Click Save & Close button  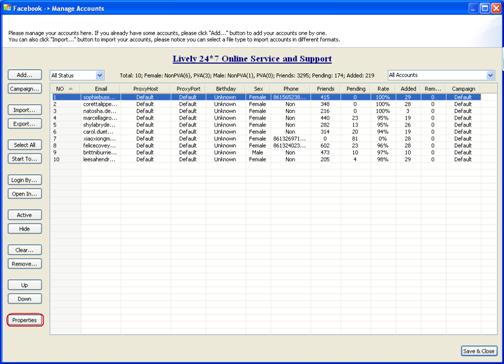coord(479,351)
